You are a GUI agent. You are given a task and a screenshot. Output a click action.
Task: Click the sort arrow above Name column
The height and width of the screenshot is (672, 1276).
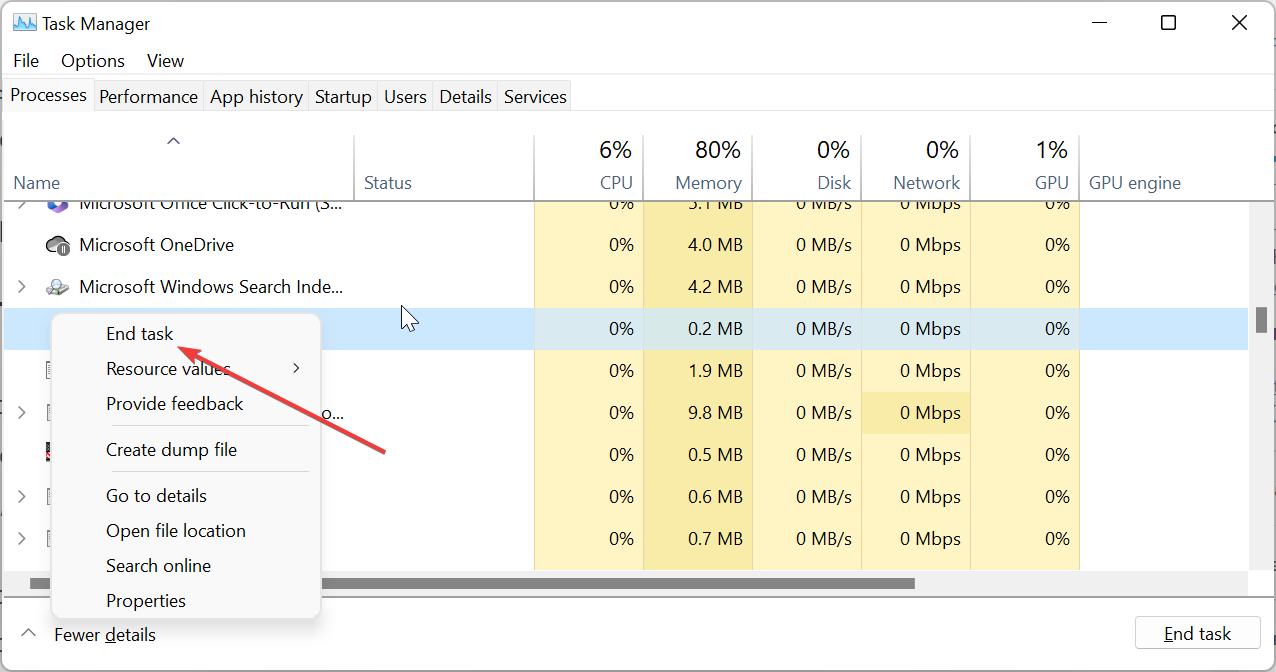(173, 141)
